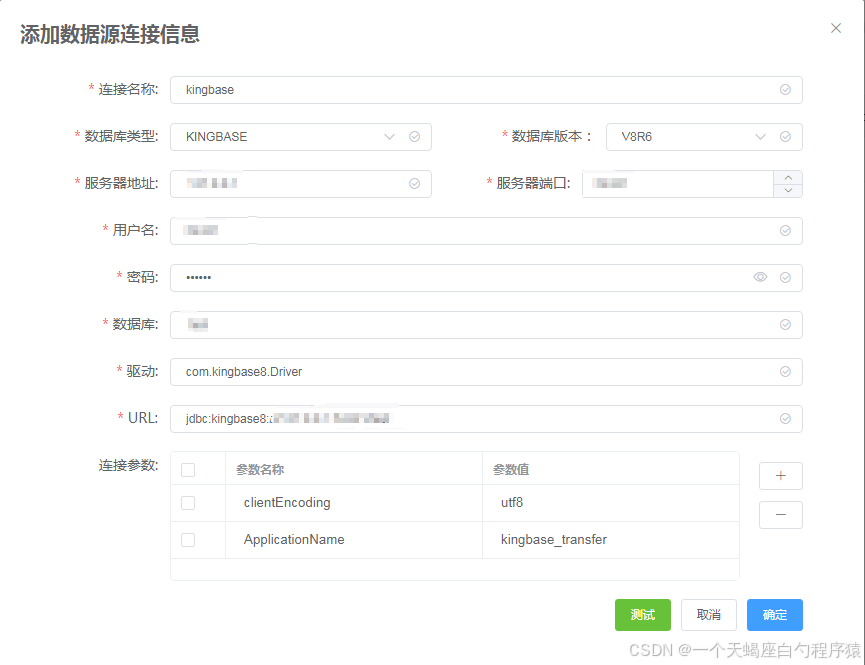Show the password with the eye icon
865x665 pixels.
click(760, 277)
